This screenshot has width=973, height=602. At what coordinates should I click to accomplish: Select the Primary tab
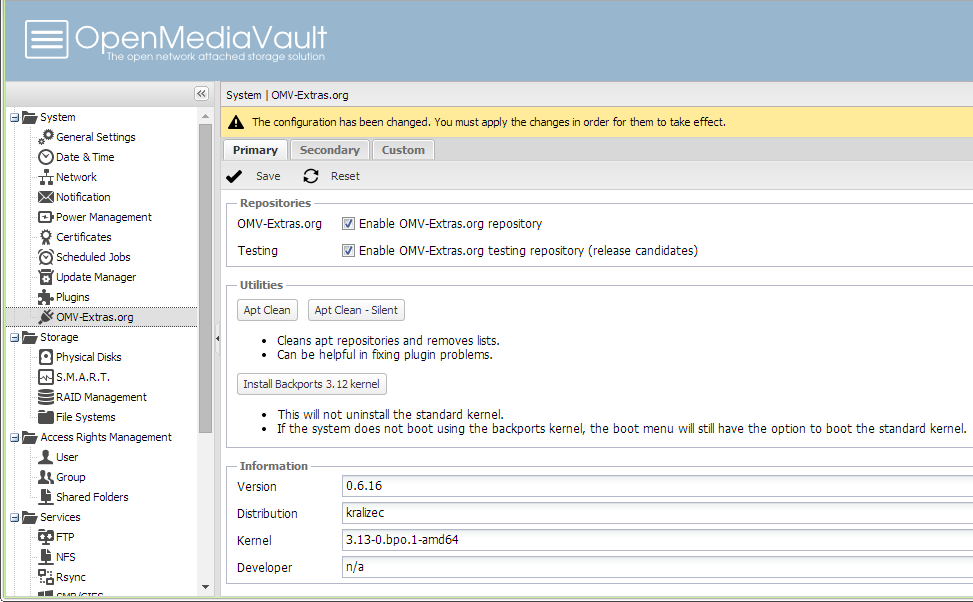tap(255, 150)
